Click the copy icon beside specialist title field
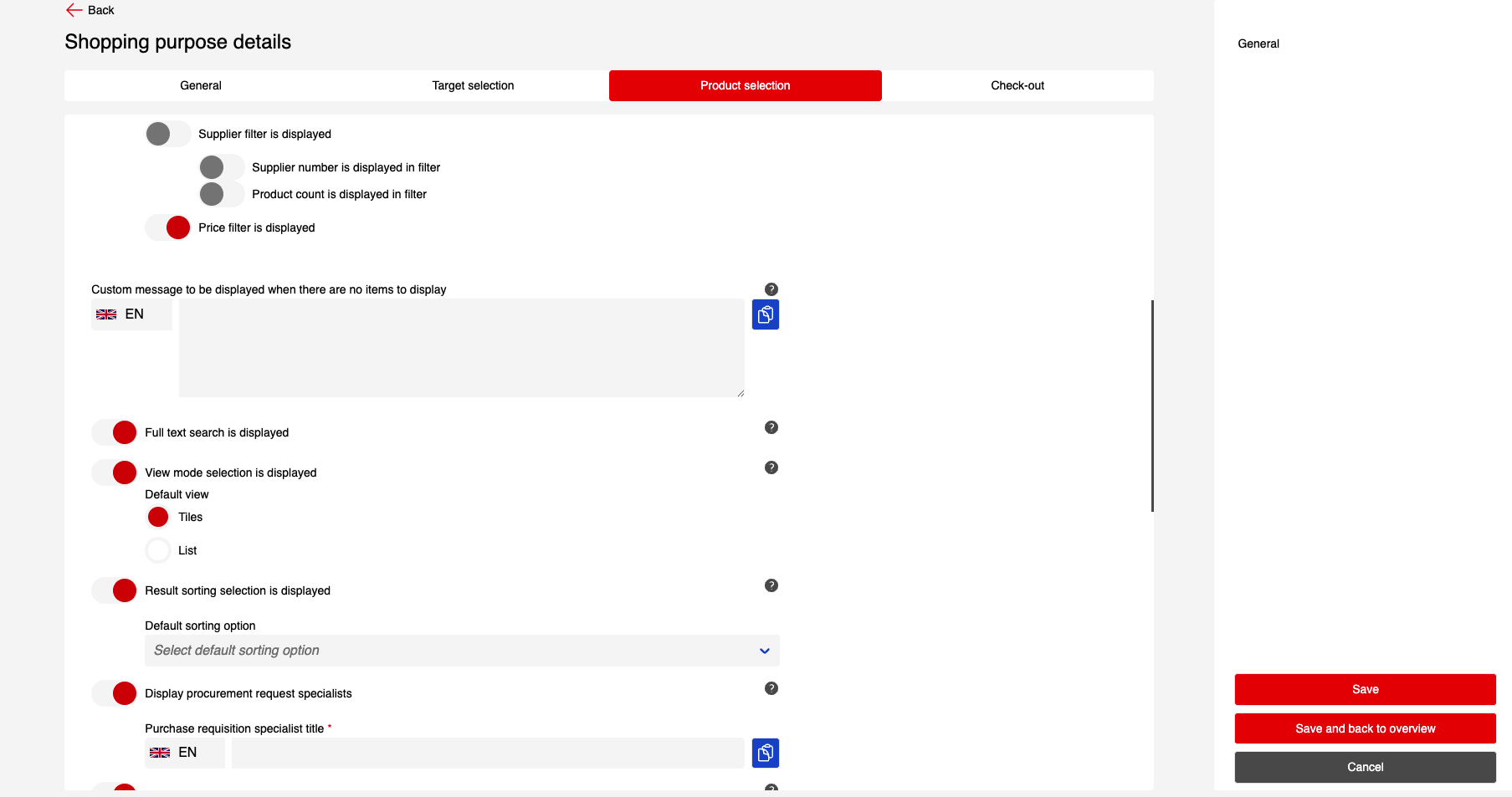The image size is (1512, 797). point(765,753)
